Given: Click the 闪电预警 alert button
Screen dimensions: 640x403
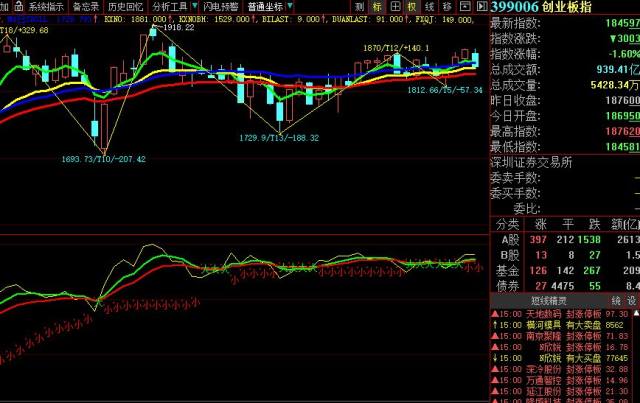Looking at the screenshot, I should [x=221, y=7].
